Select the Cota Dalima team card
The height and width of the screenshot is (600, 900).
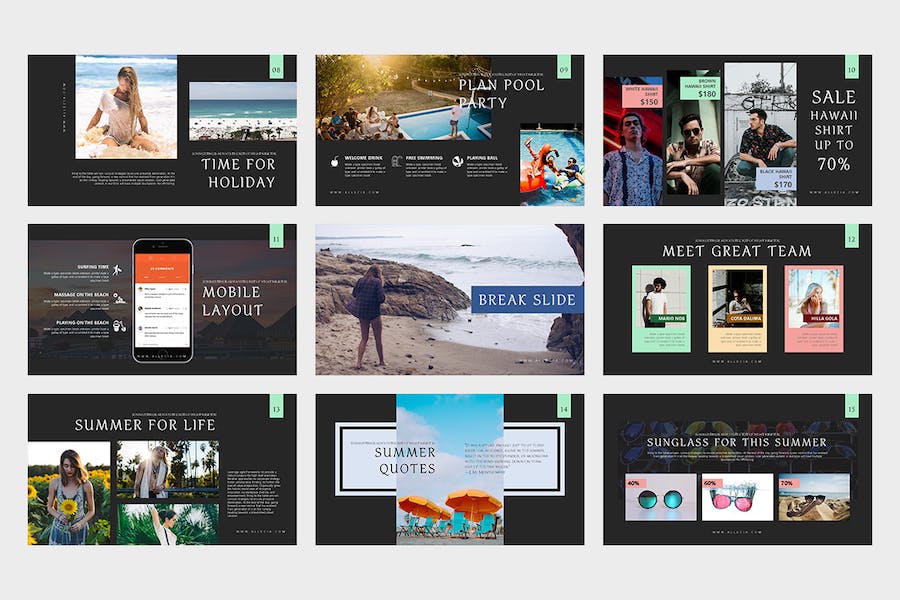[738, 309]
